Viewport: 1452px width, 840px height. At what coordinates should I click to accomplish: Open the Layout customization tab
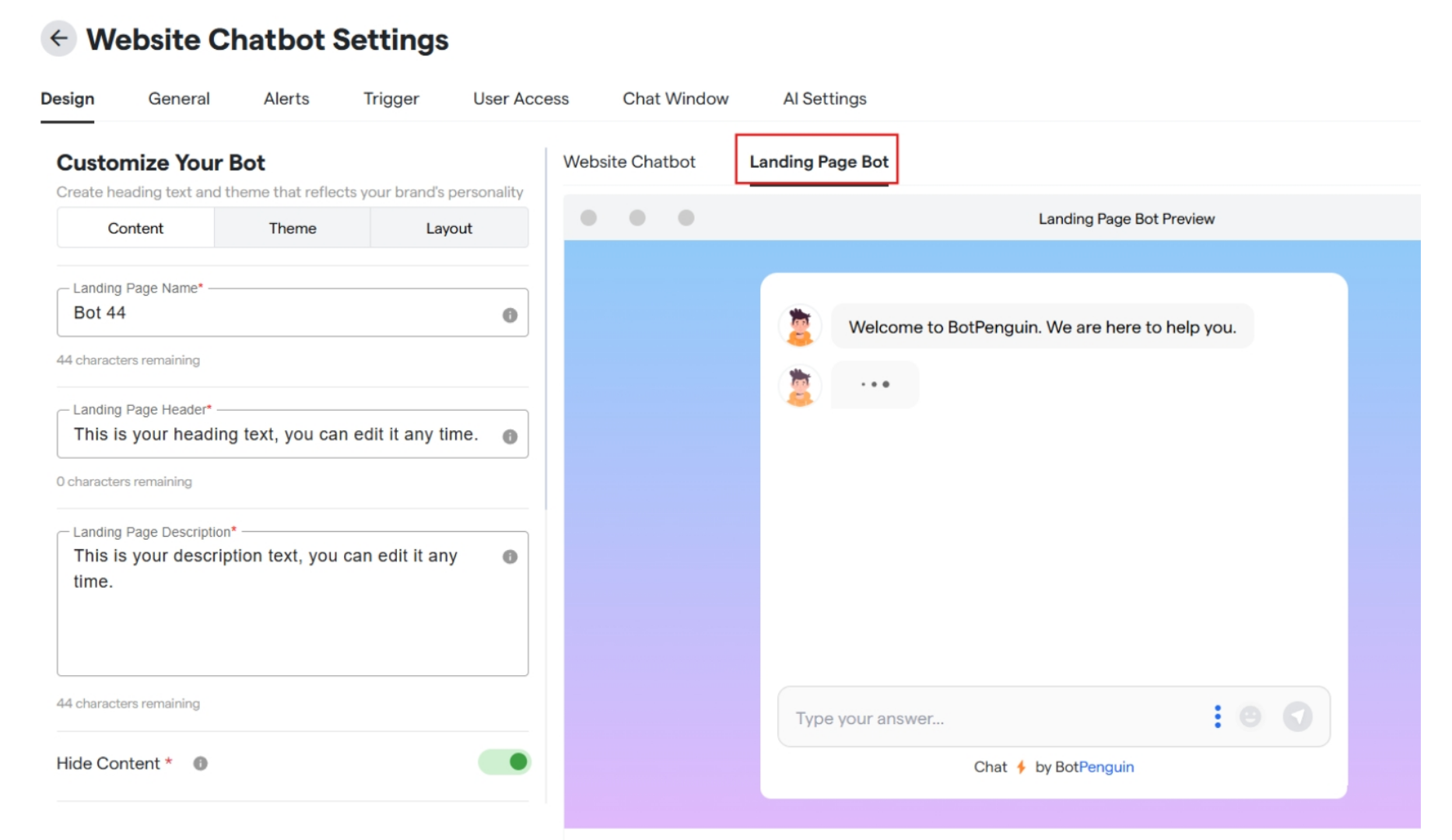click(x=449, y=228)
